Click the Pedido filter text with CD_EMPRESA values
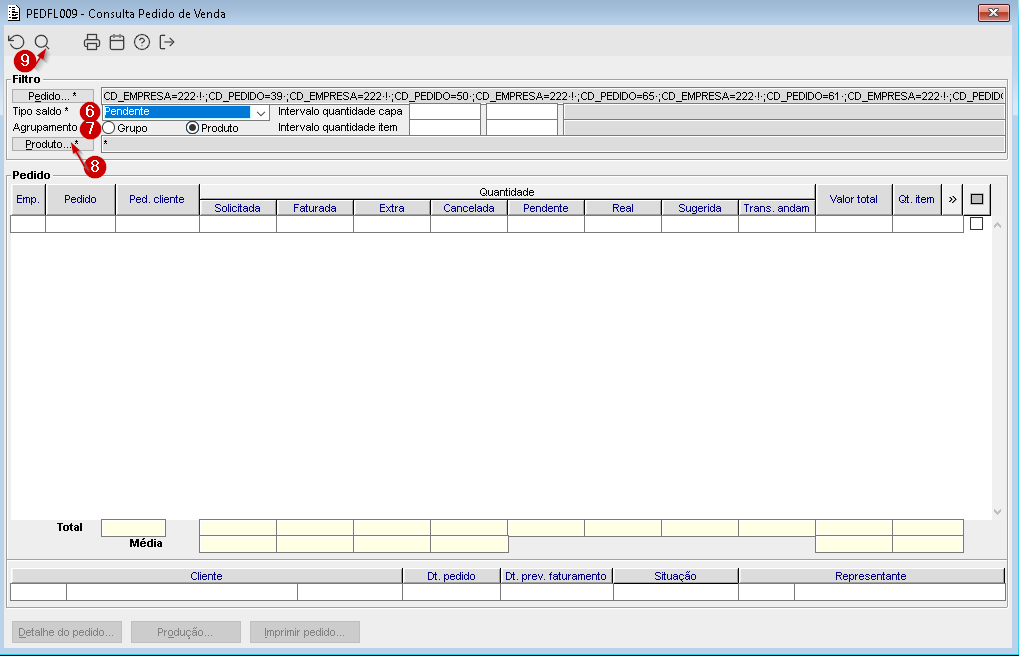Viewport: 1019px width, 656px height. coord(553,96)
